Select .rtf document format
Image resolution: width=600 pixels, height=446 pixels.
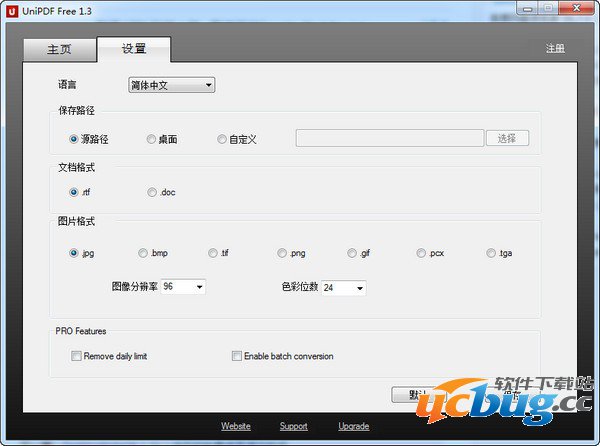click(x=74, y=192)
